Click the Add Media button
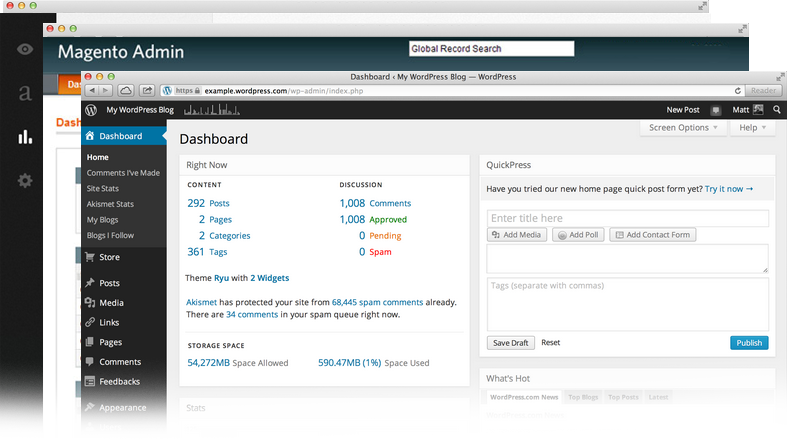787x439 pixels. (516, 234)
